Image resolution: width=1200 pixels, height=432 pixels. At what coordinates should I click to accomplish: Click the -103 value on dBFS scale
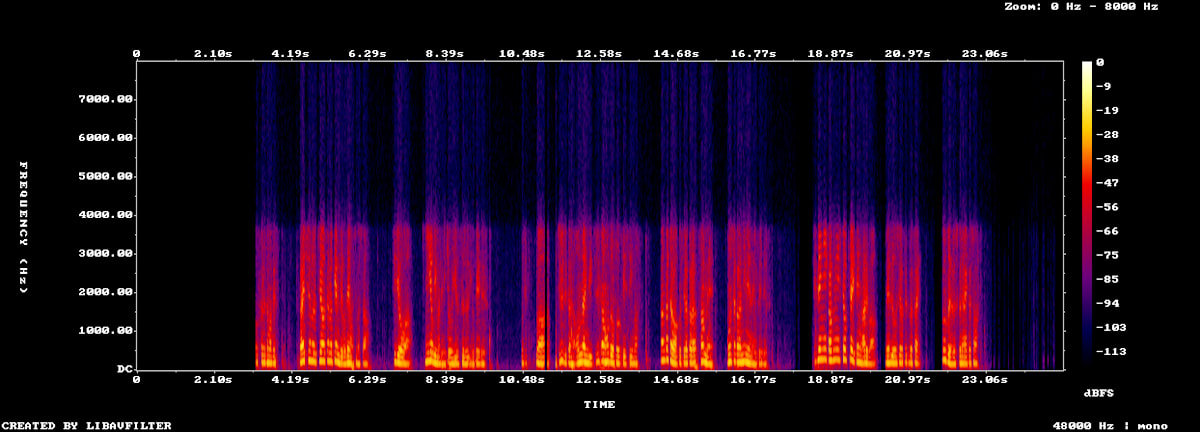(1111, 327)
